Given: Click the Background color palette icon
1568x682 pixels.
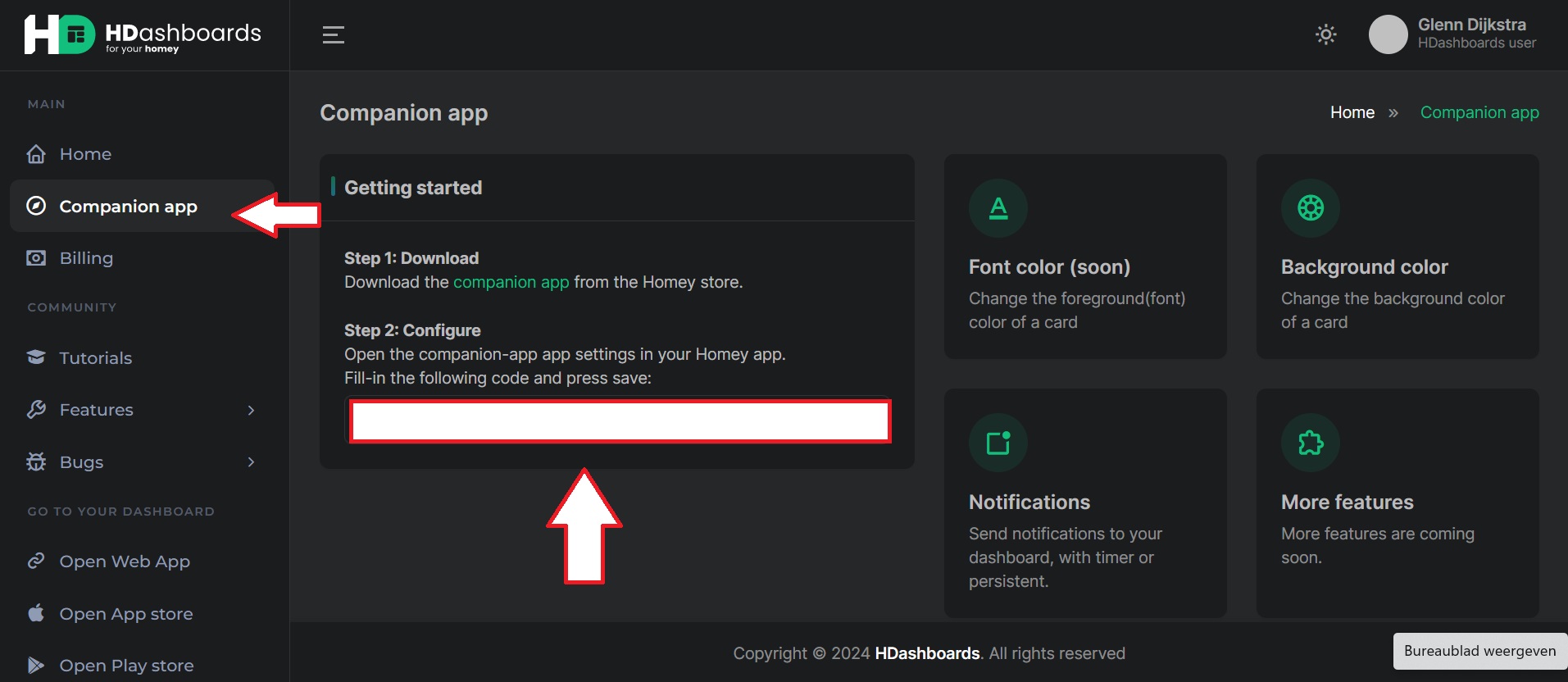Looking at the screenshot, I should pos(1310,208).
